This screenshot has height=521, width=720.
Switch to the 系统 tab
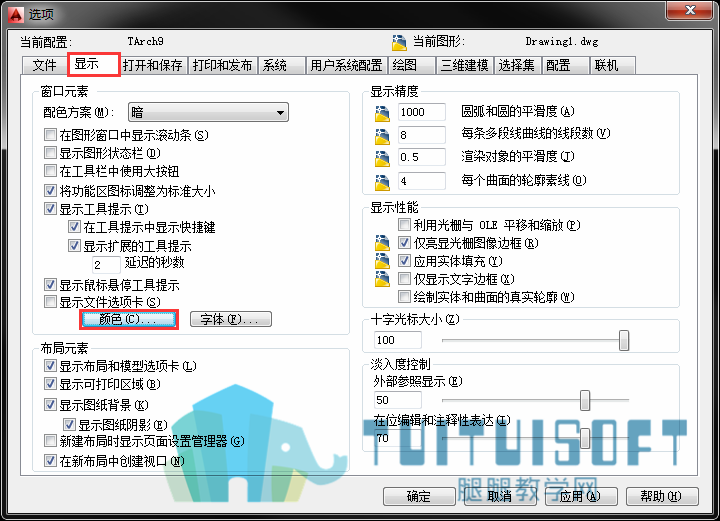tap(281, 65)
